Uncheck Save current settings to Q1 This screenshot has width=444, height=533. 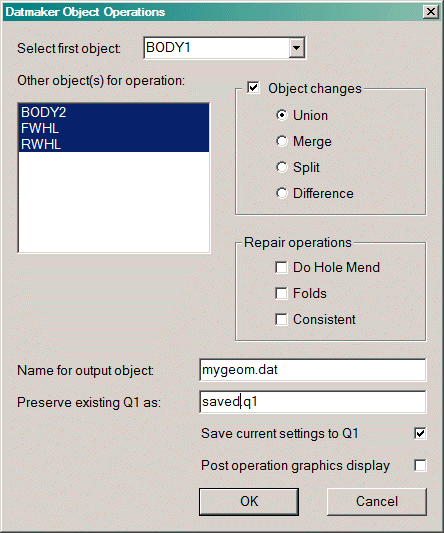click(420, 433)
